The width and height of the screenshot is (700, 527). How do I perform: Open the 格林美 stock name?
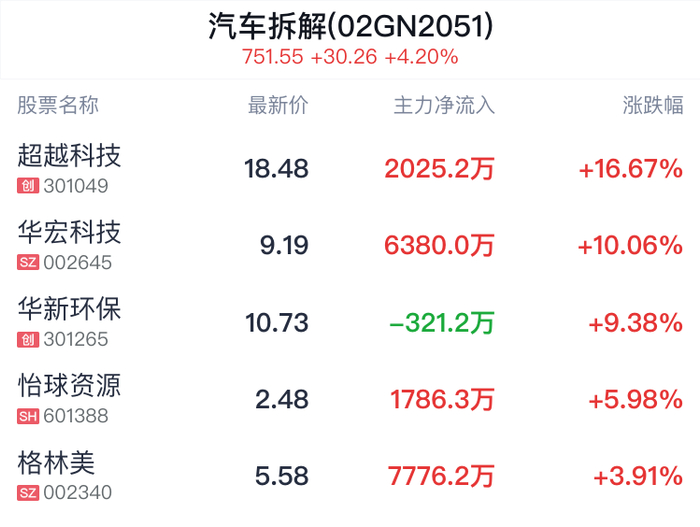[x=57, y=463]
